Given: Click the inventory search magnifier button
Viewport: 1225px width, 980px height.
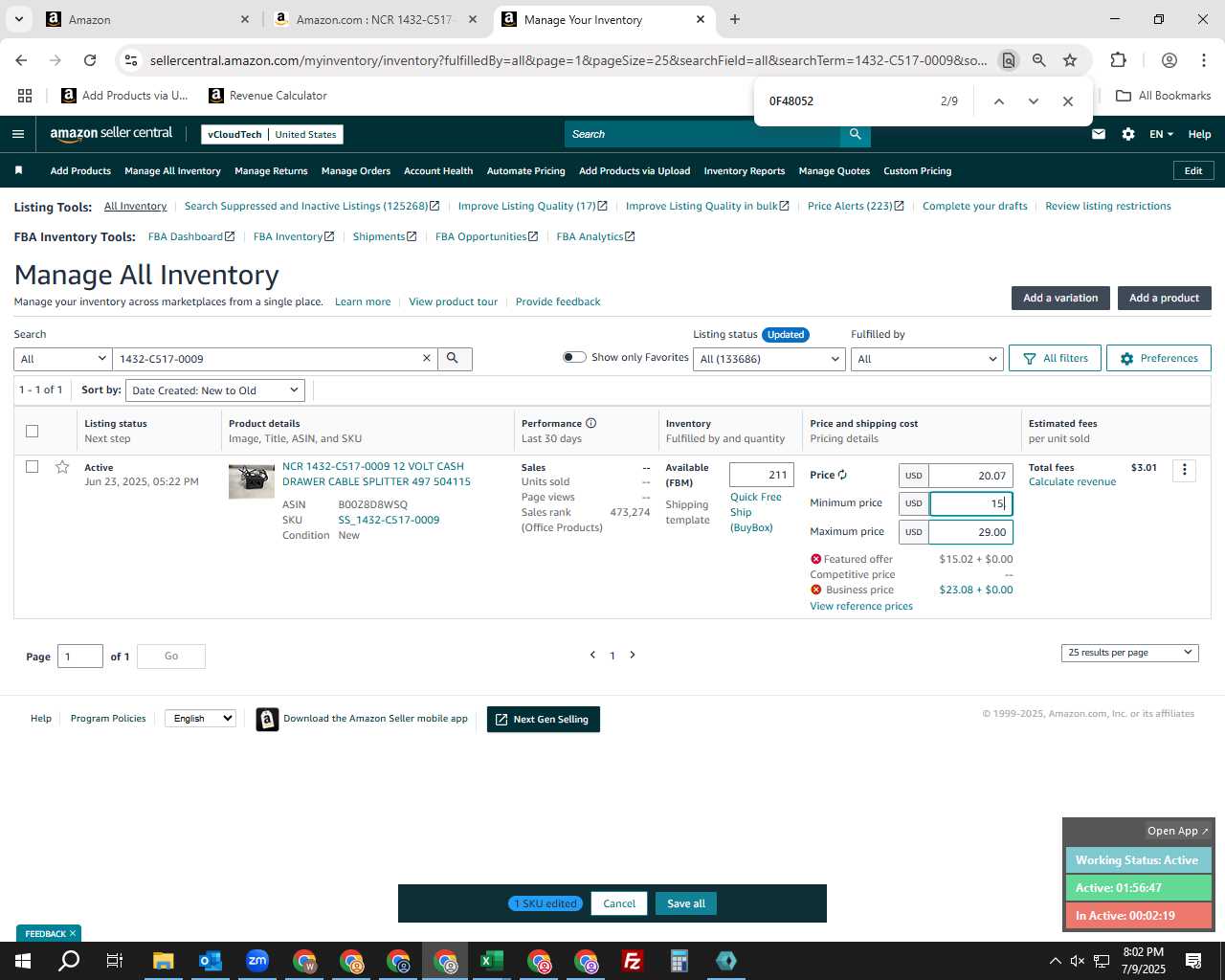Looking at the screenshot, I should click(454, 359).
